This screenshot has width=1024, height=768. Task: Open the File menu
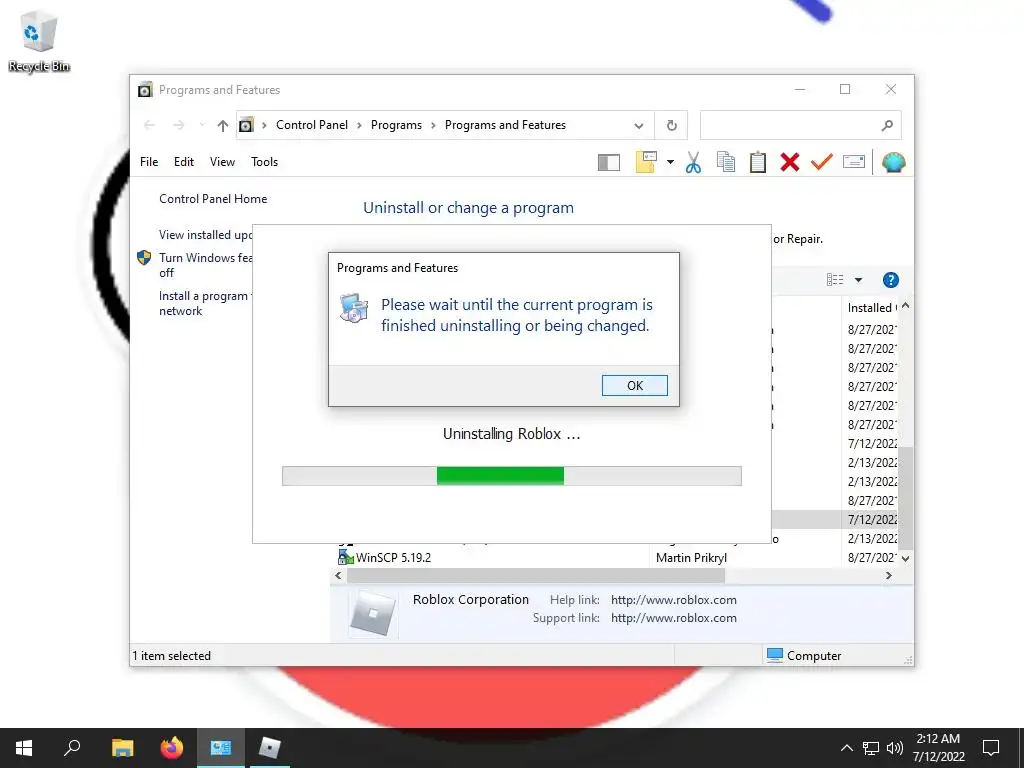click(149, 162)
